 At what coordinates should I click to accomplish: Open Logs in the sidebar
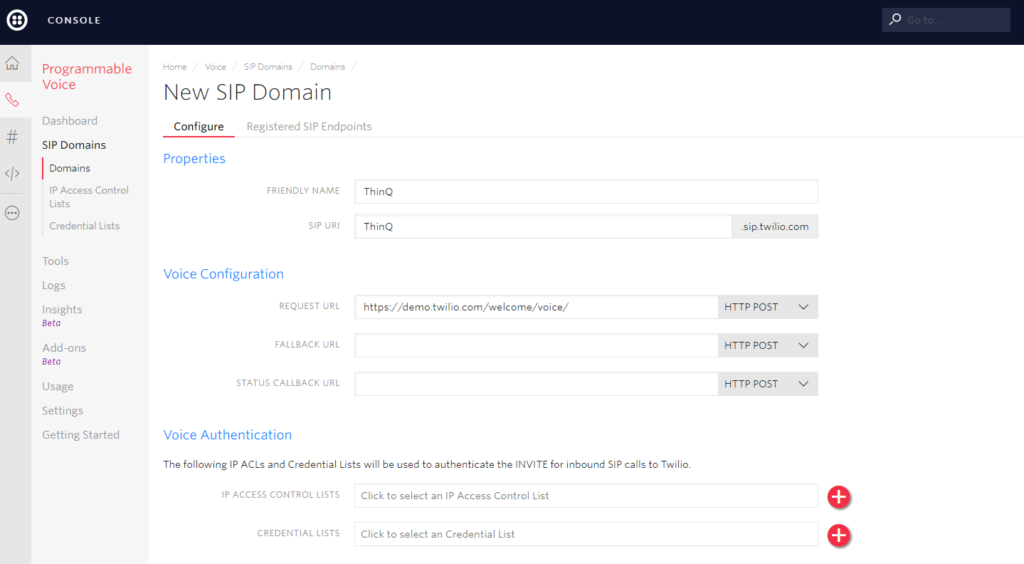[x=54, y=285]
